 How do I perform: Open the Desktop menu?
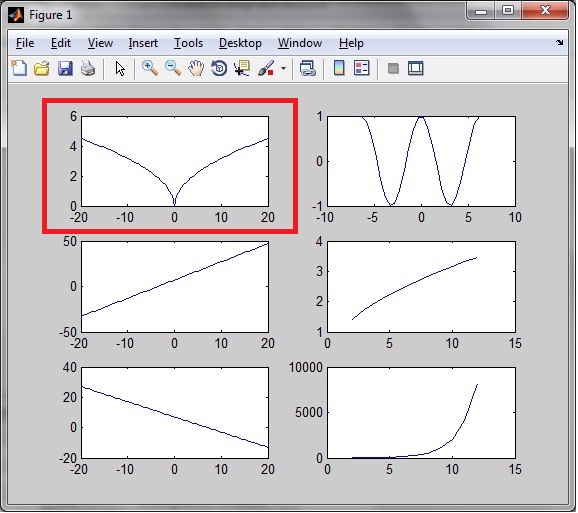coord(240,43)
